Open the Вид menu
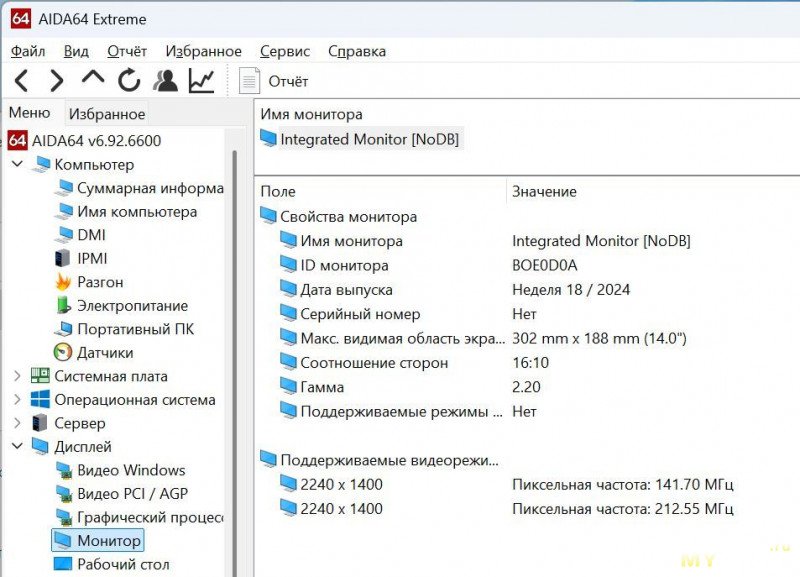800x577 pixels. 76,51
